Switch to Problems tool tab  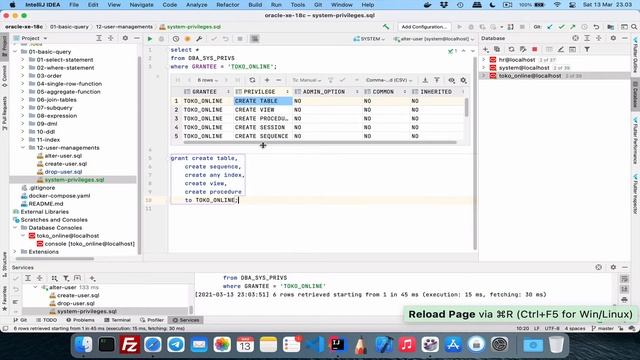(80, 320)
